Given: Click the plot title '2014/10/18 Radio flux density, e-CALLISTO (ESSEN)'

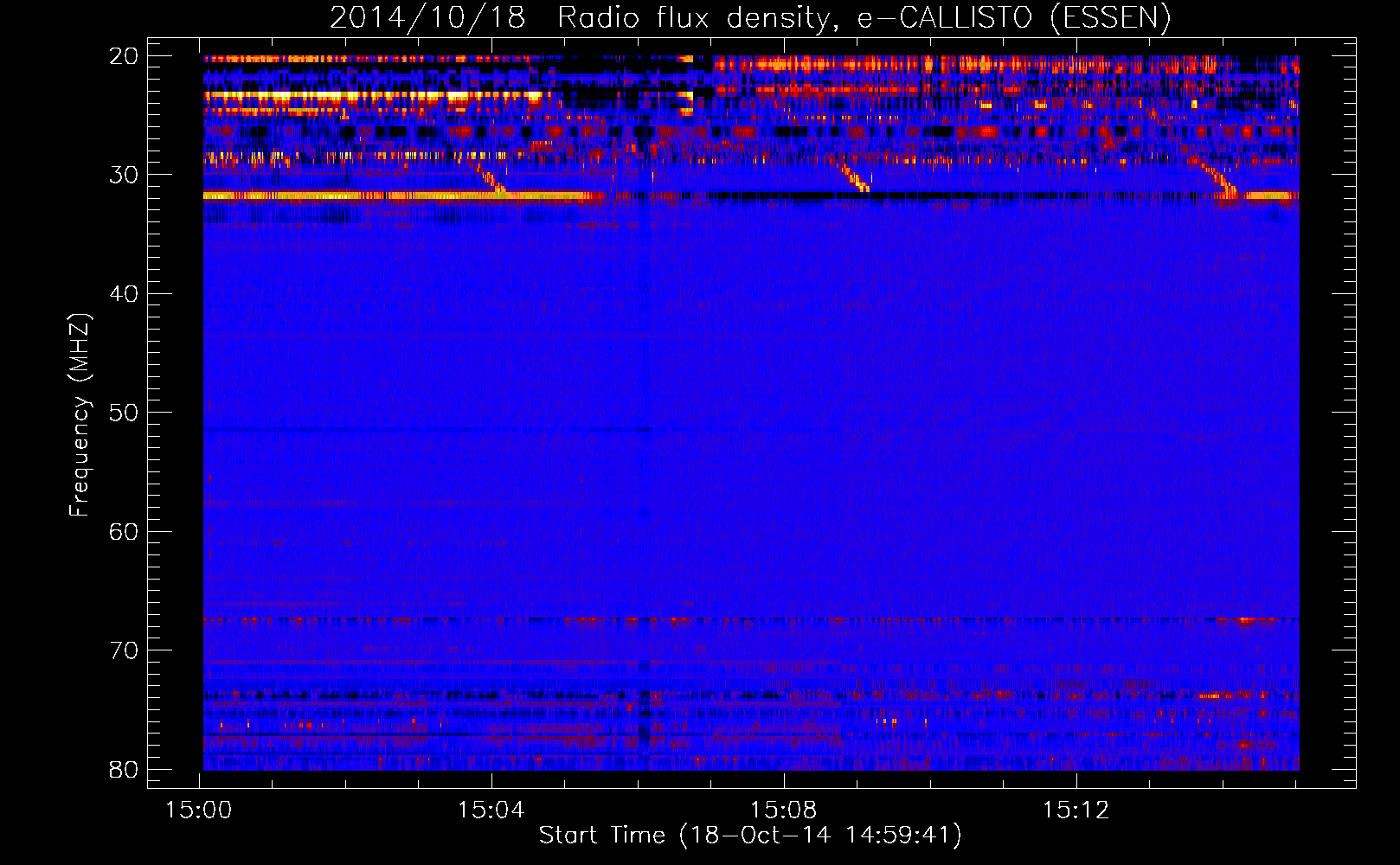Looking at the screenshot, I should pyautogui.click(x=750, y=18).
